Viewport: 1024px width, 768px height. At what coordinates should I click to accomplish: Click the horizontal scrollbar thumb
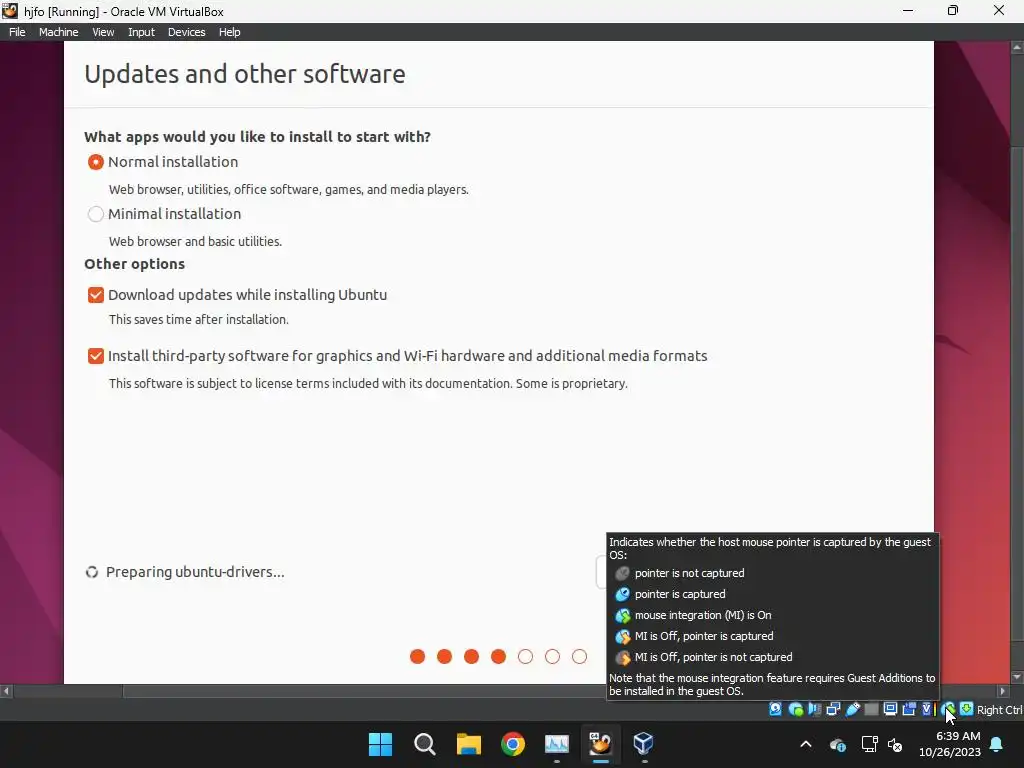click(364, 691)
